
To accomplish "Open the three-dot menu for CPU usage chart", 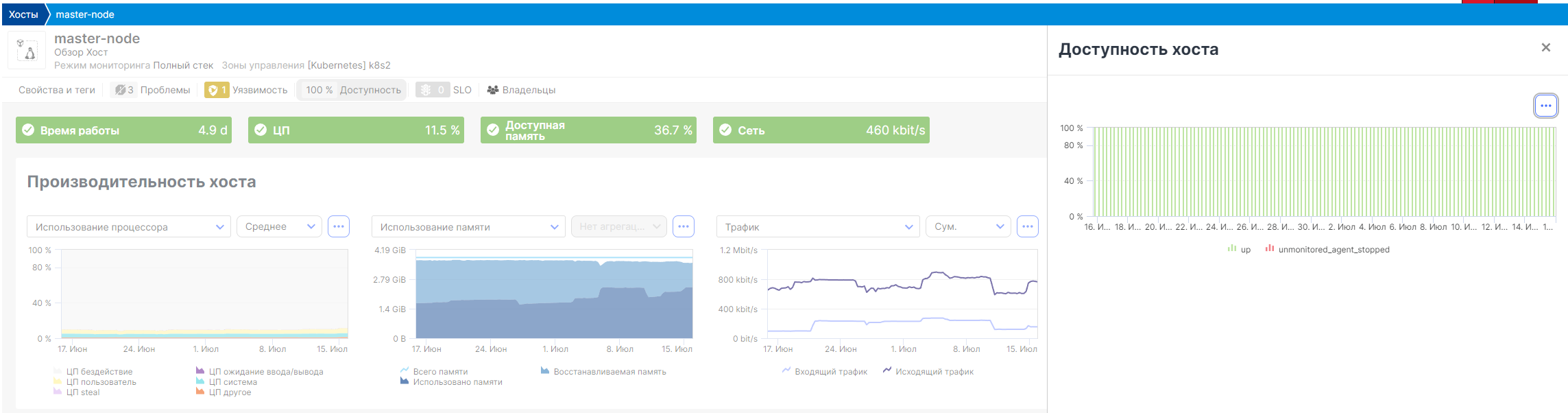I will 339,226.
